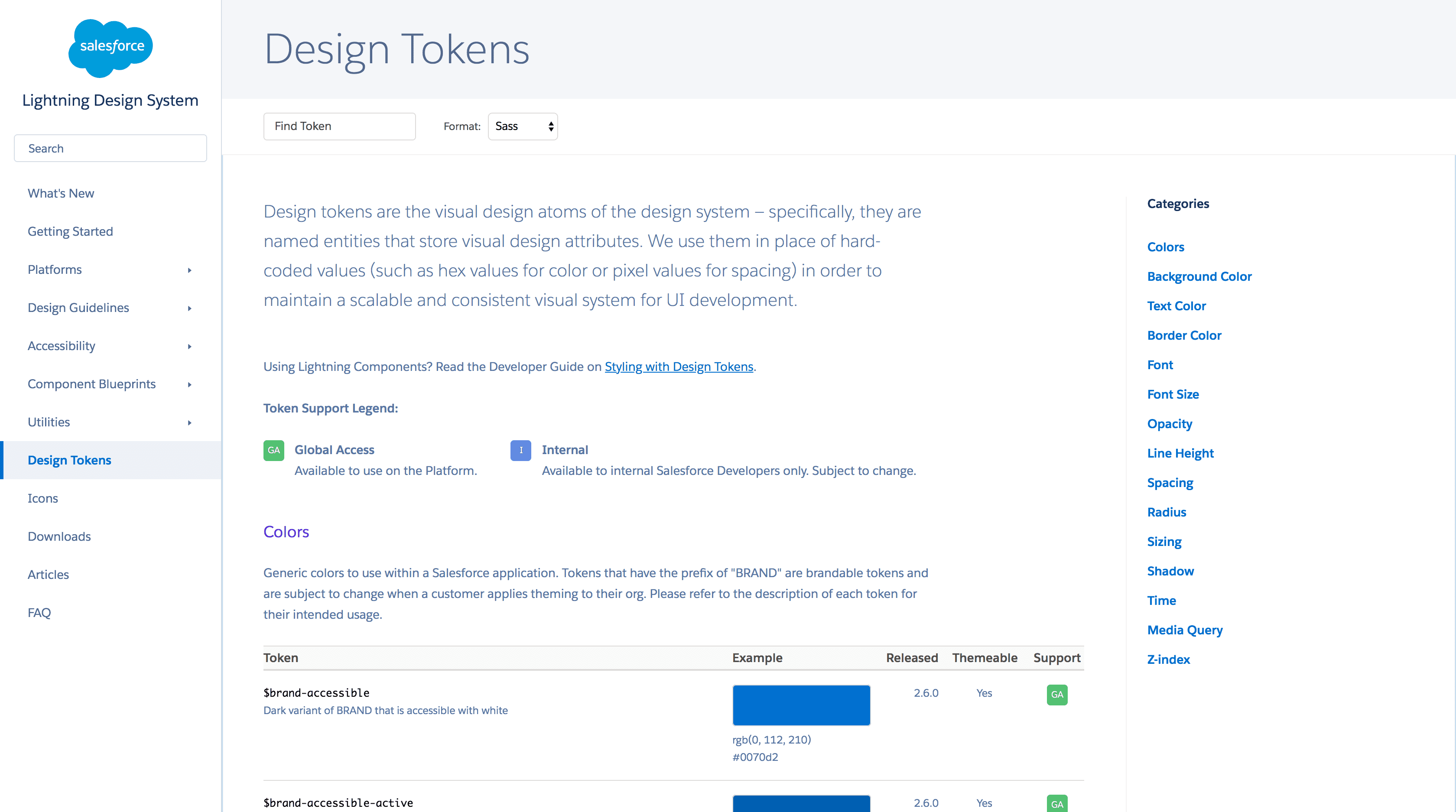Click the brand-accessible blue color swatch
This screenshot has height=812, width=1456.
pyautogui.click(x=801, y=705)
